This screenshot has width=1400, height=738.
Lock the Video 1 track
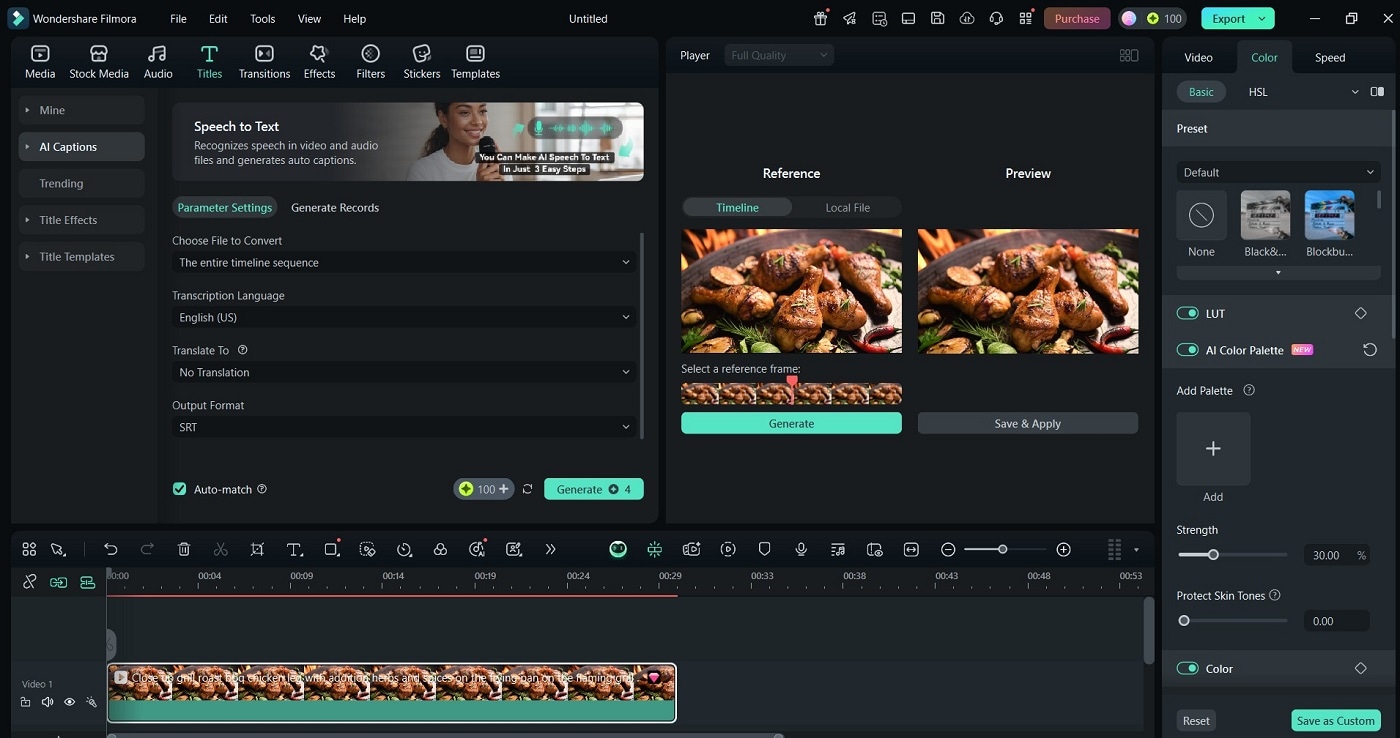tap(25, 702)
